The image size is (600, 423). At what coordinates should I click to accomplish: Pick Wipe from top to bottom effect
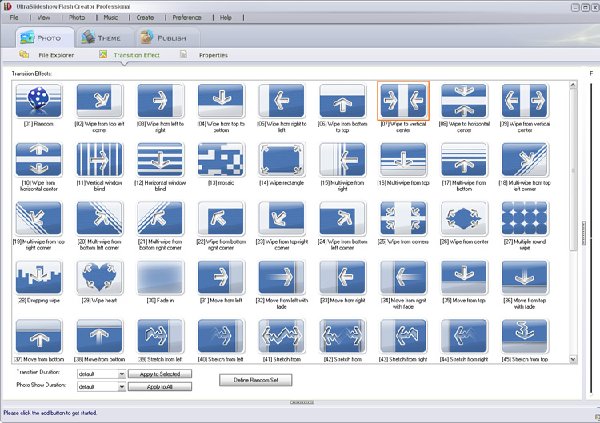pyautogui.click(x=221, y=101)
